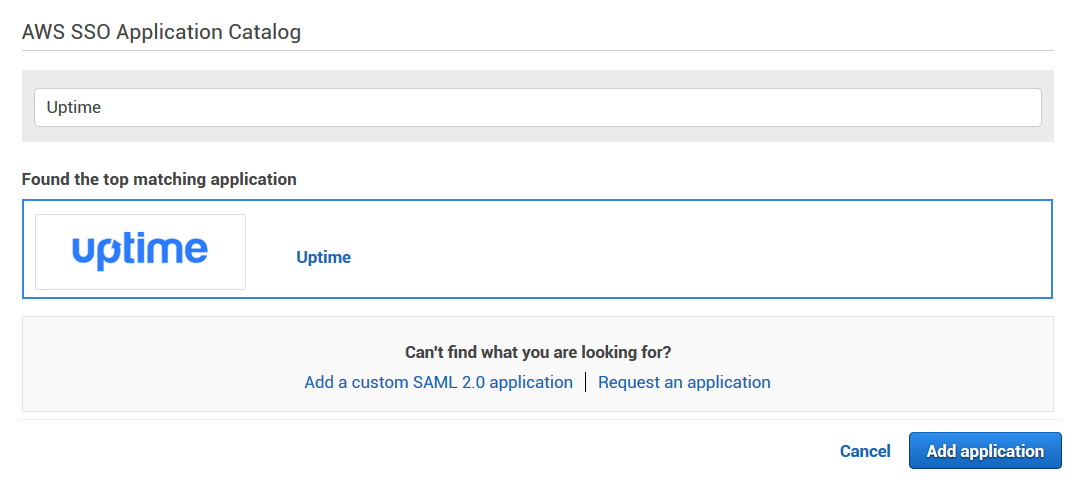The width and height of the screenshot is (1086, 480).
Task: Open the Uptime application name link
Action: click(x=323, y=257)
